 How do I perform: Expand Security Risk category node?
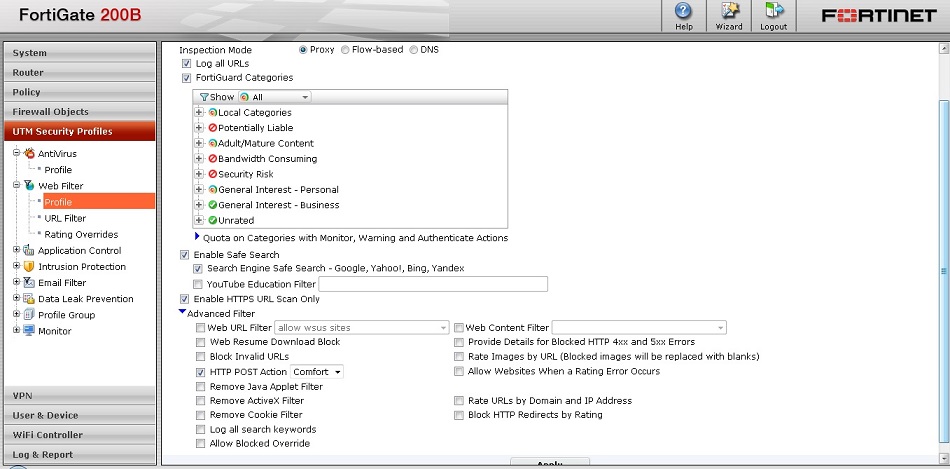(x=199, y=174)
